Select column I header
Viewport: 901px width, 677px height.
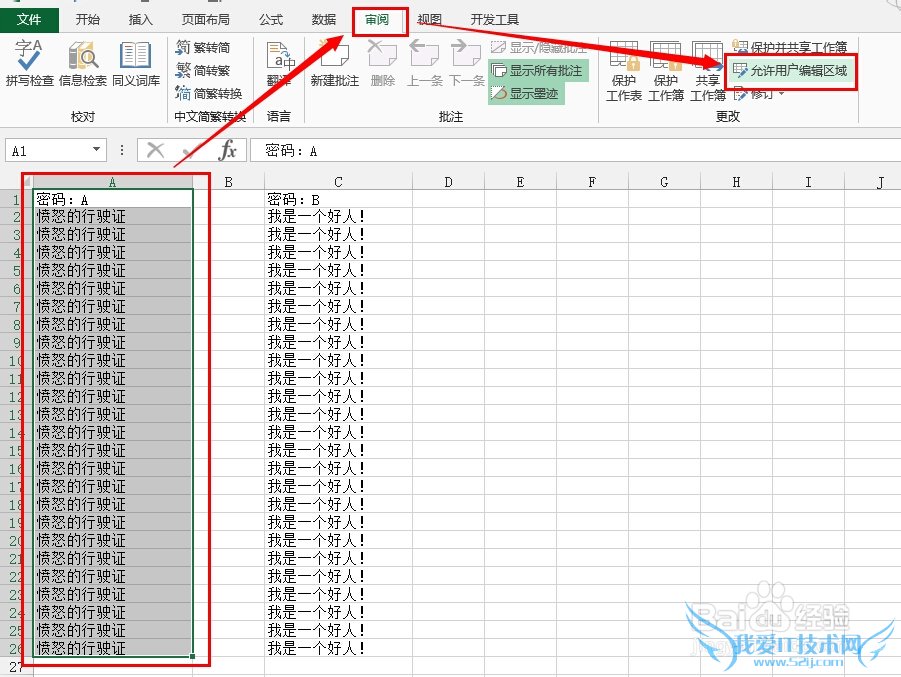click(x=808, y=182)
